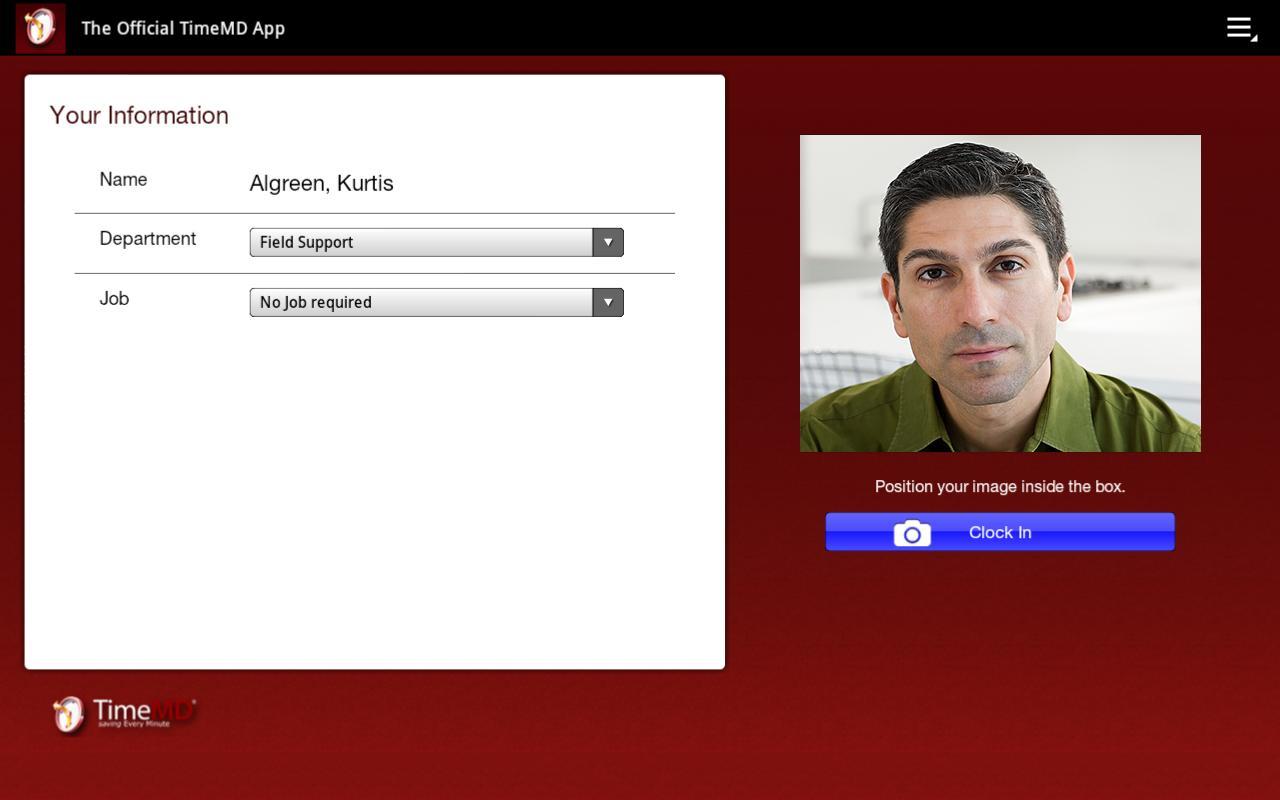The image size is (1280, 800).
Task: Click the TimeMD wordmark in bottom logo
Action: tap(143, 709)
